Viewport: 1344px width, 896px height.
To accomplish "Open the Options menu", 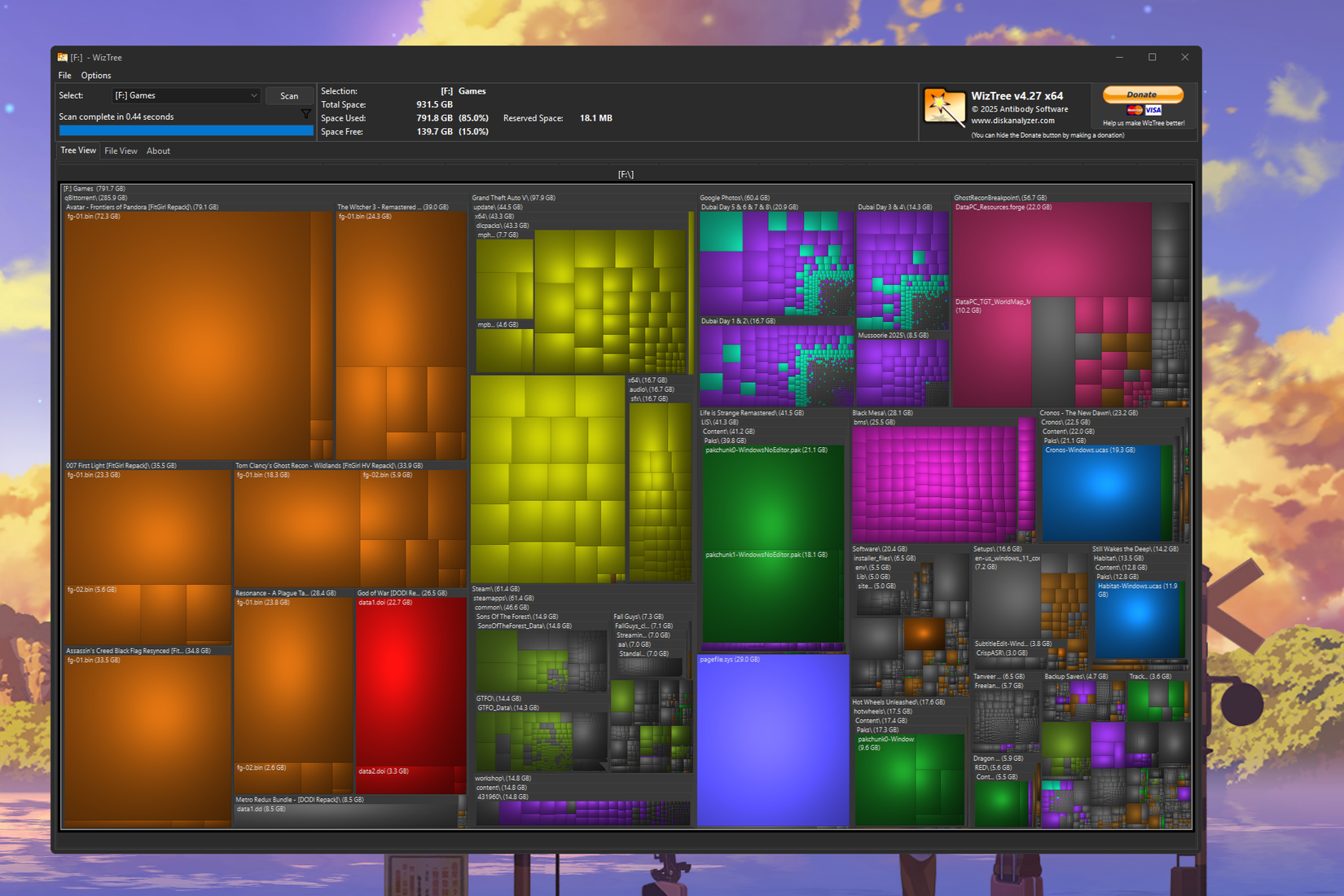I will (96, 75).
